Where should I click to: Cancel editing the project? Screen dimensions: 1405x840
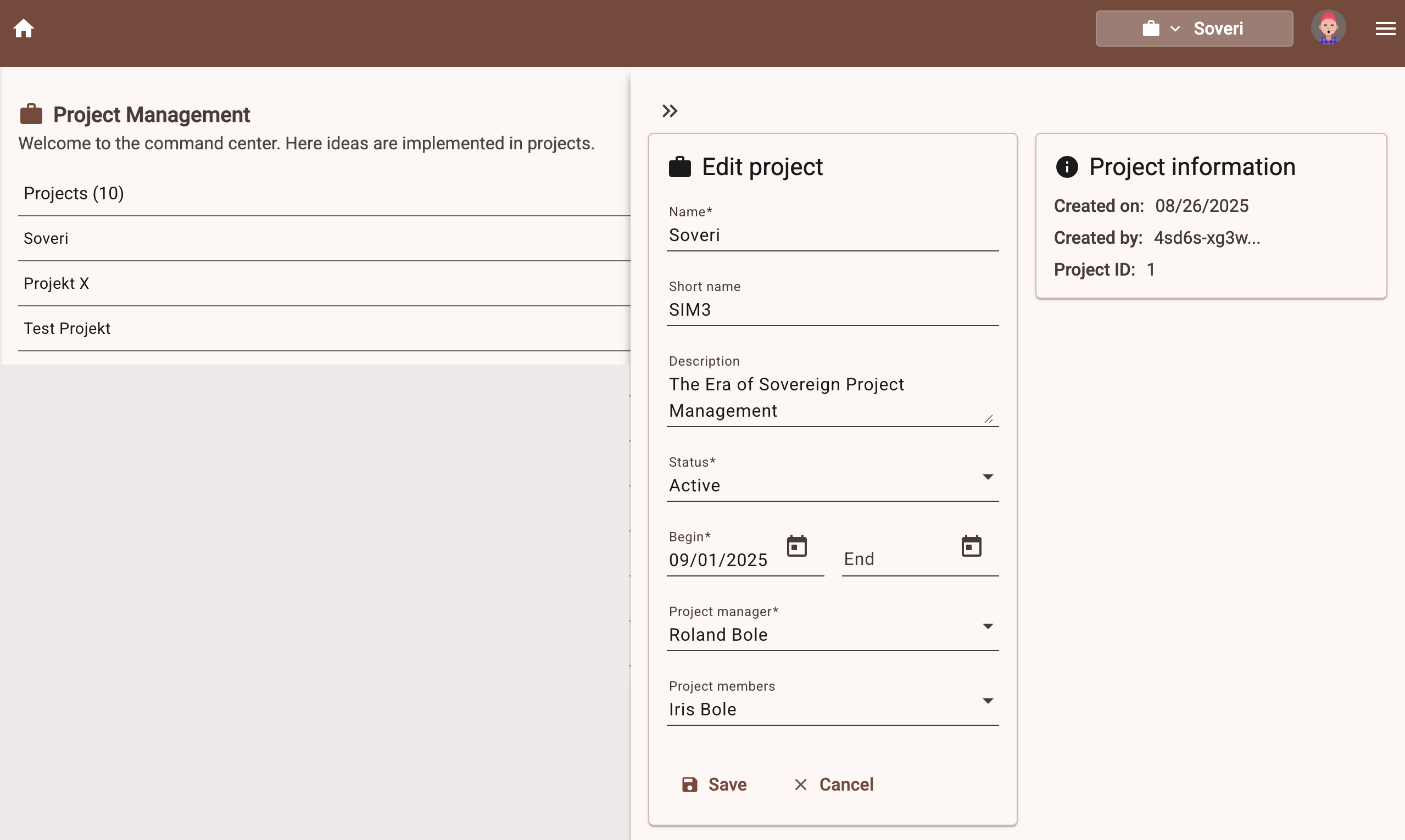pos(833,785)
